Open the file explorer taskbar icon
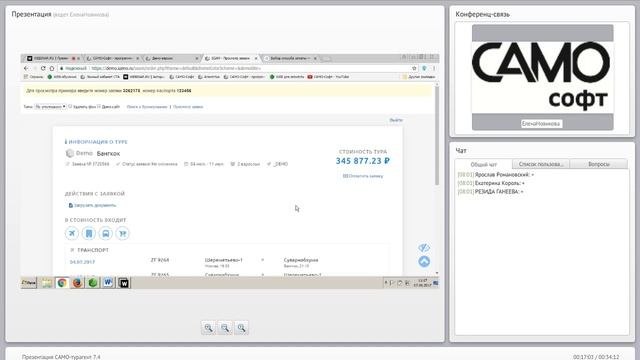 coord(47,282)
